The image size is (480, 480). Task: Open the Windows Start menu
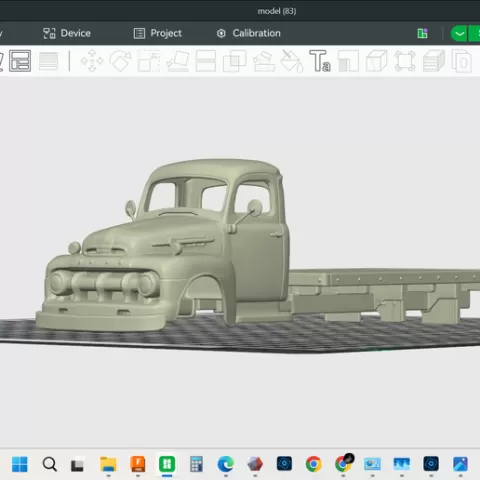(x=20, y=464)
